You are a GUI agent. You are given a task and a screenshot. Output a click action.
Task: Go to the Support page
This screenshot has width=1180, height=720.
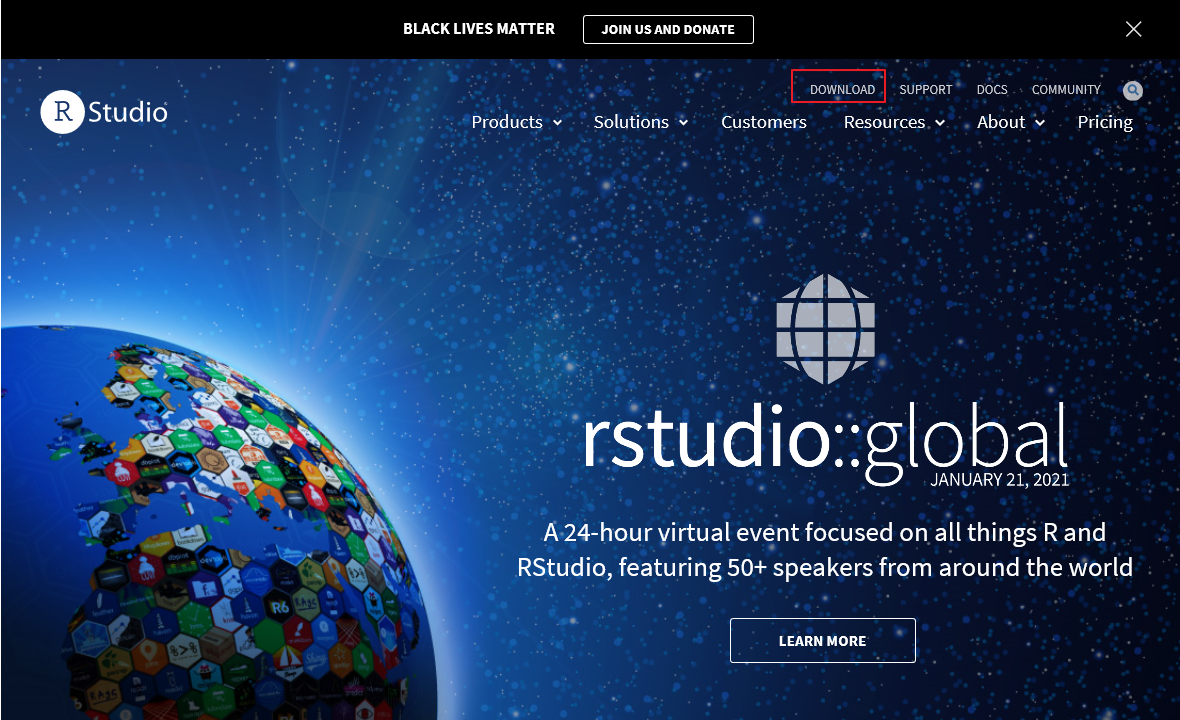click(x=926, y=90)
